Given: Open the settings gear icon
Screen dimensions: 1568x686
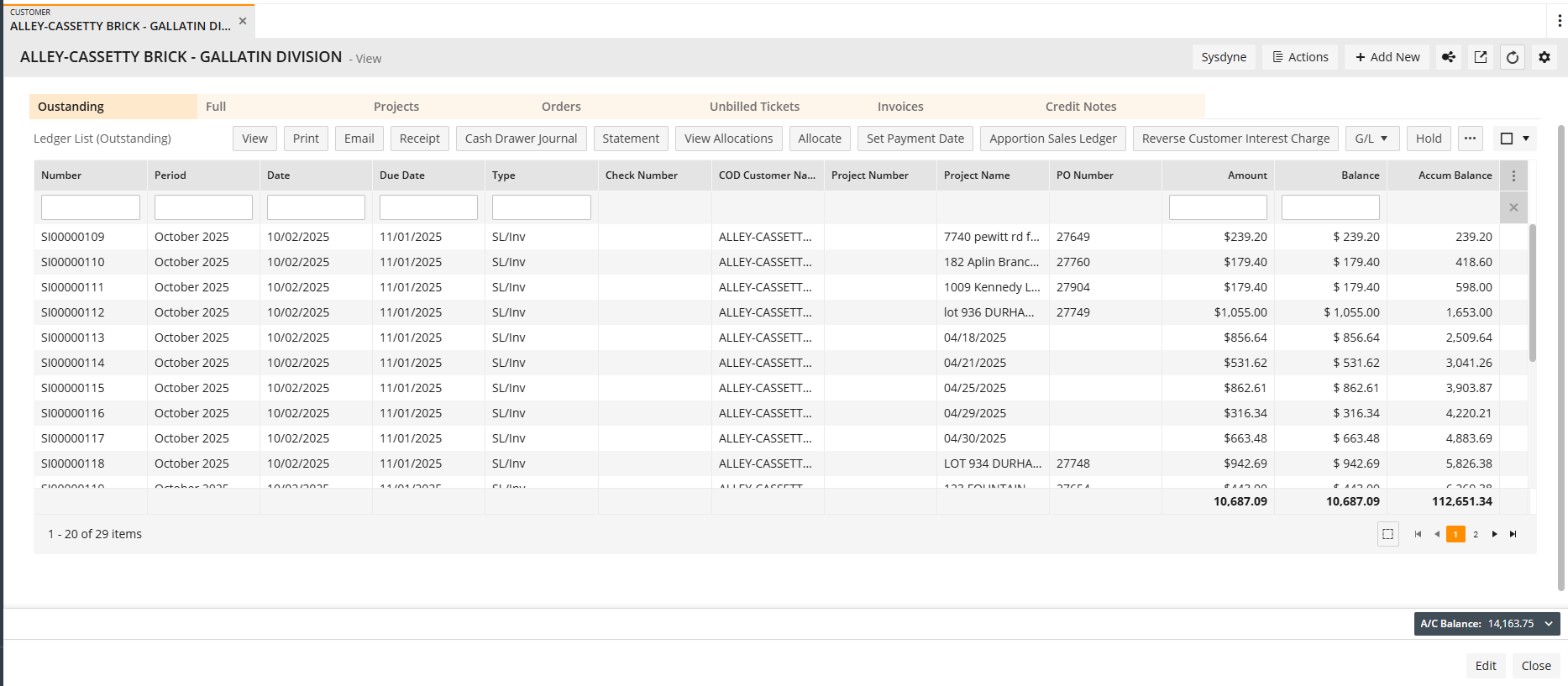Looking at the screenshot, I should pyautogui.click(x=1544, y=57).
